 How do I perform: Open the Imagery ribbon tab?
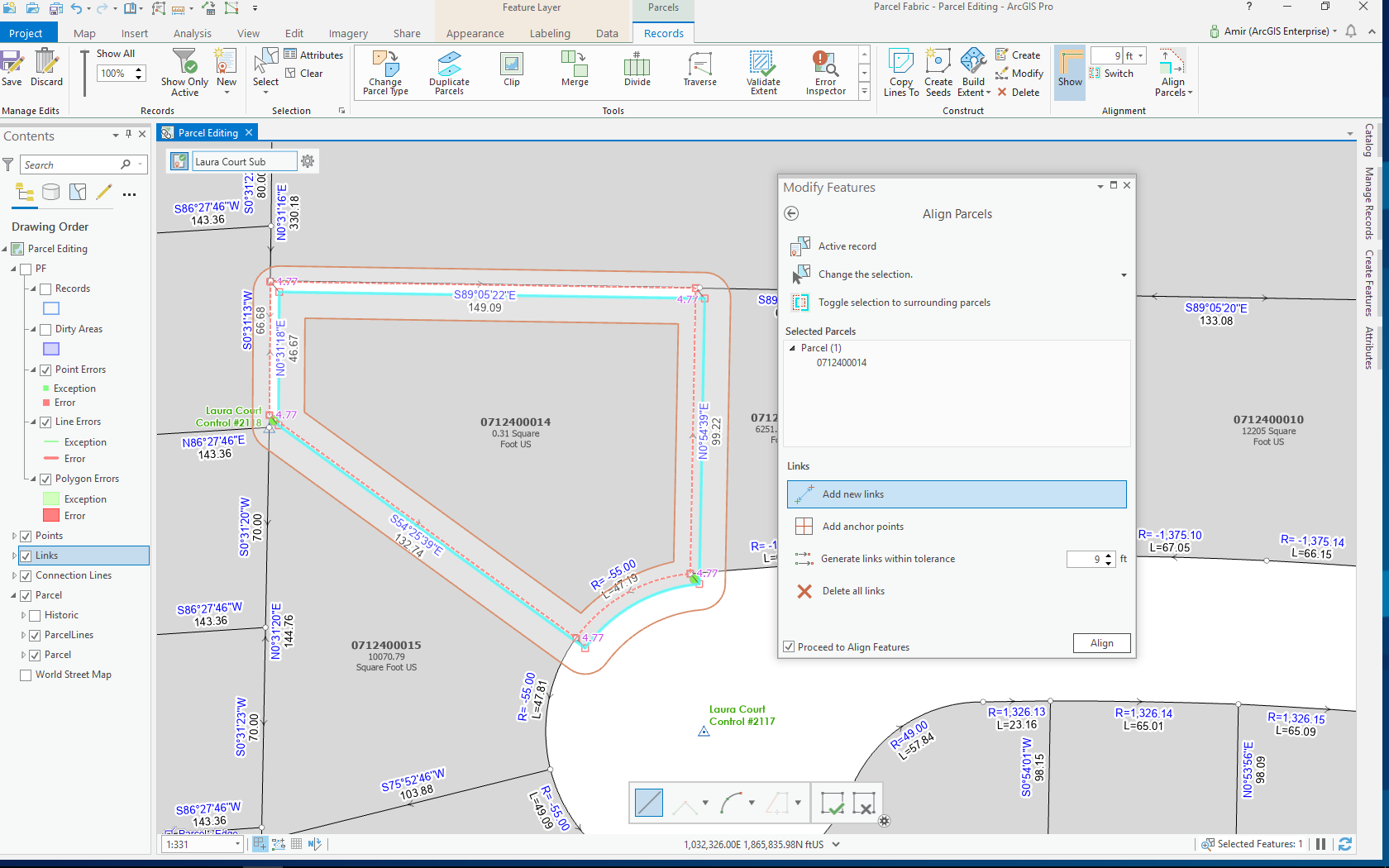tap(347, 33)
